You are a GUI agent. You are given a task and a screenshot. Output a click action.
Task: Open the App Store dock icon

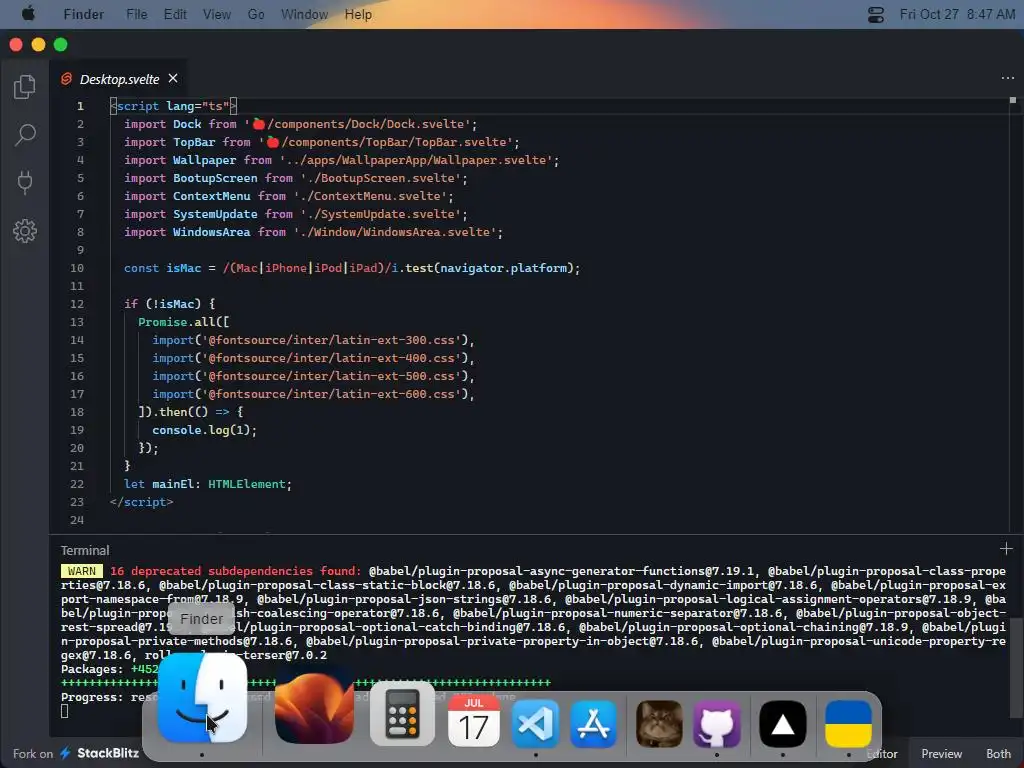click(593, 724)
